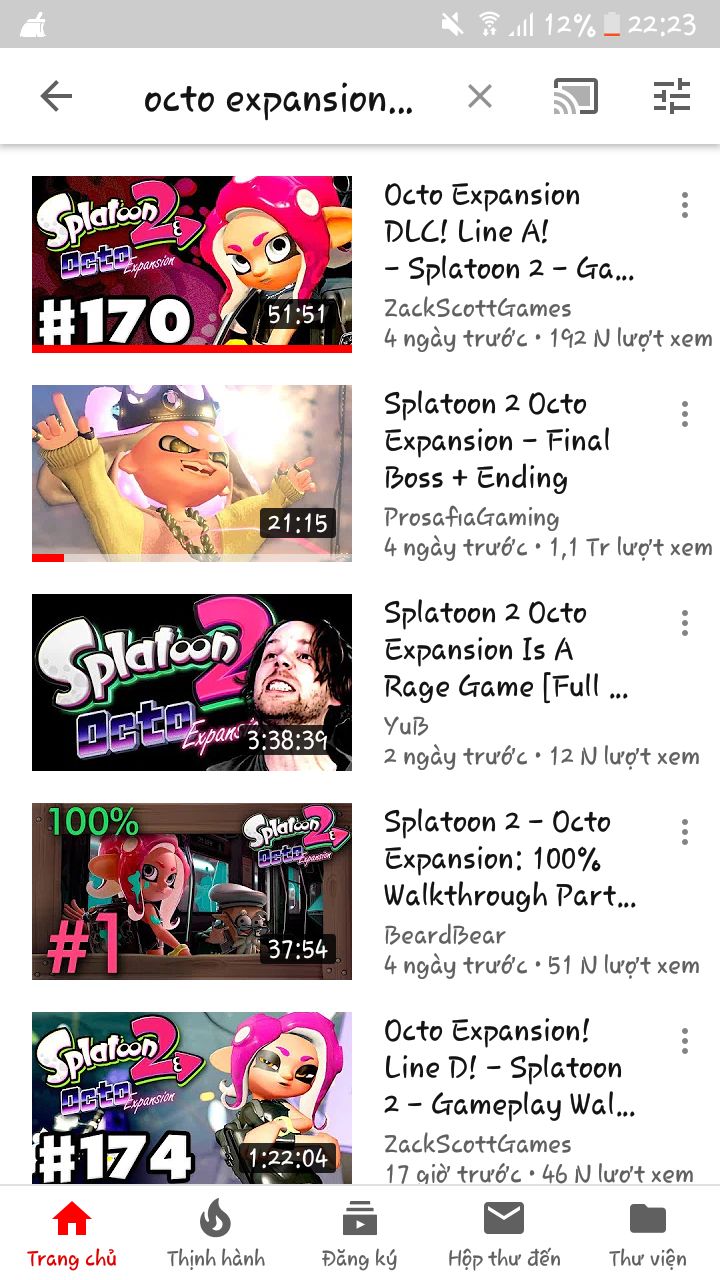Play the #170 Octo Expansion thumbnail
The height and width of the screenshot is (1280, 720).
[192, 264]
